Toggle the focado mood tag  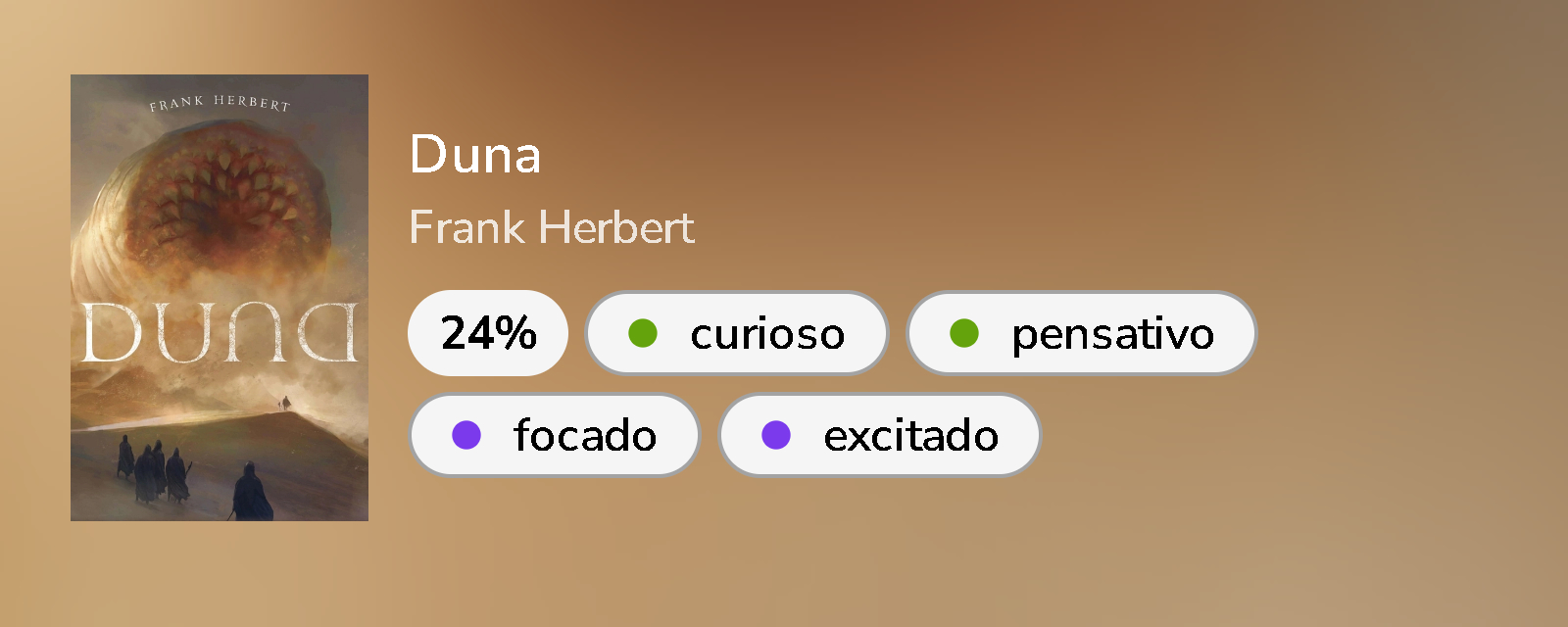[x=555, y=435]
